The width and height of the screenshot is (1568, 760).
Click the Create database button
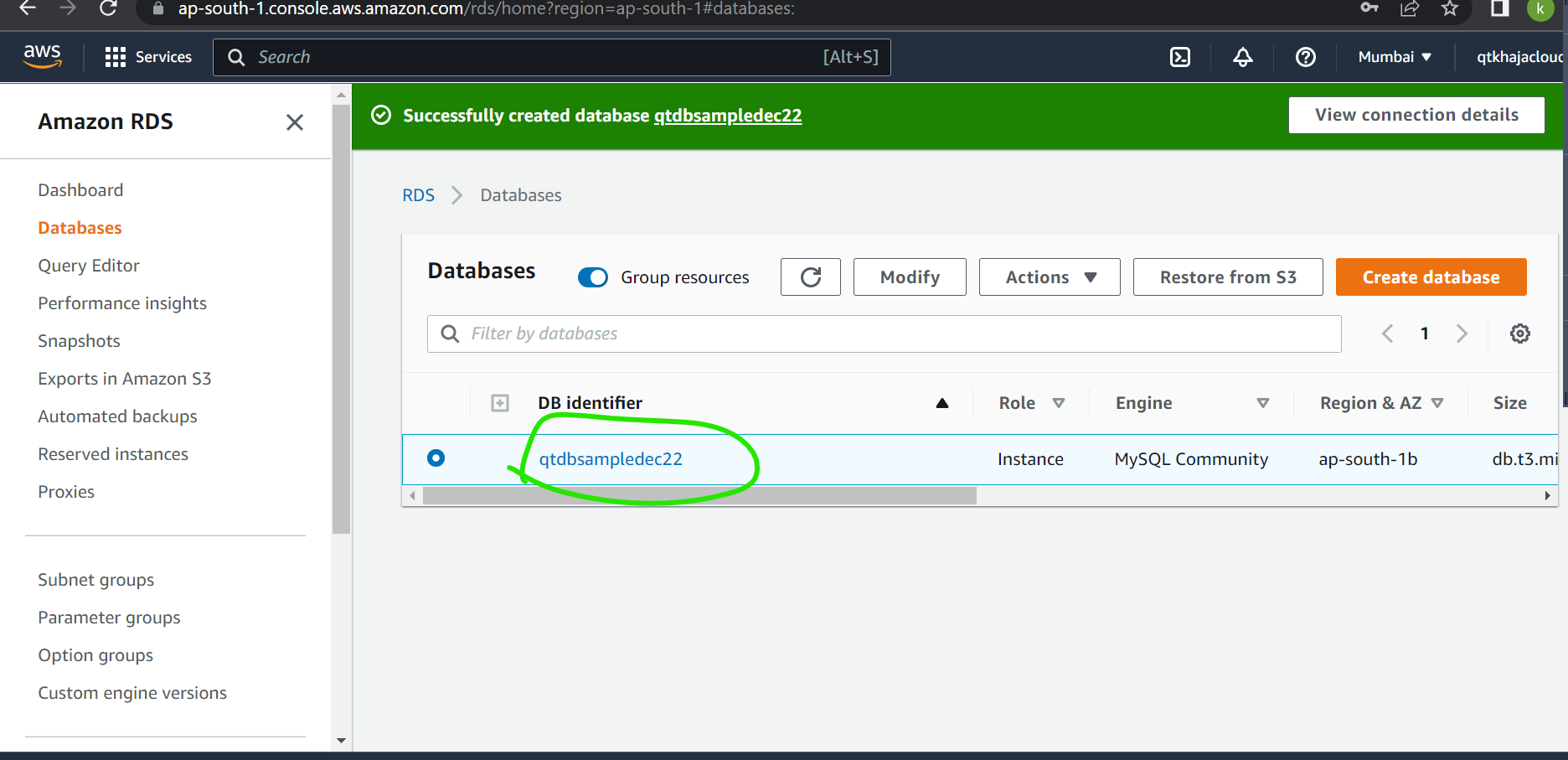(x=1430, y=277)
